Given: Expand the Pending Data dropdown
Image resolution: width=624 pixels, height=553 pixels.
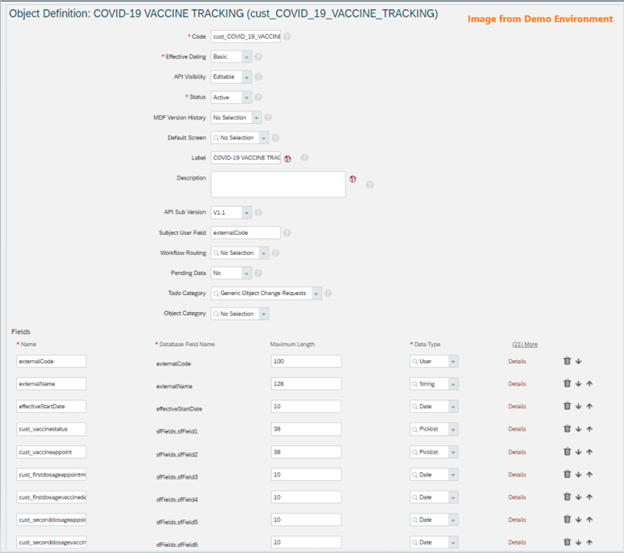Looking at the screenshot, I should [246, 272].
